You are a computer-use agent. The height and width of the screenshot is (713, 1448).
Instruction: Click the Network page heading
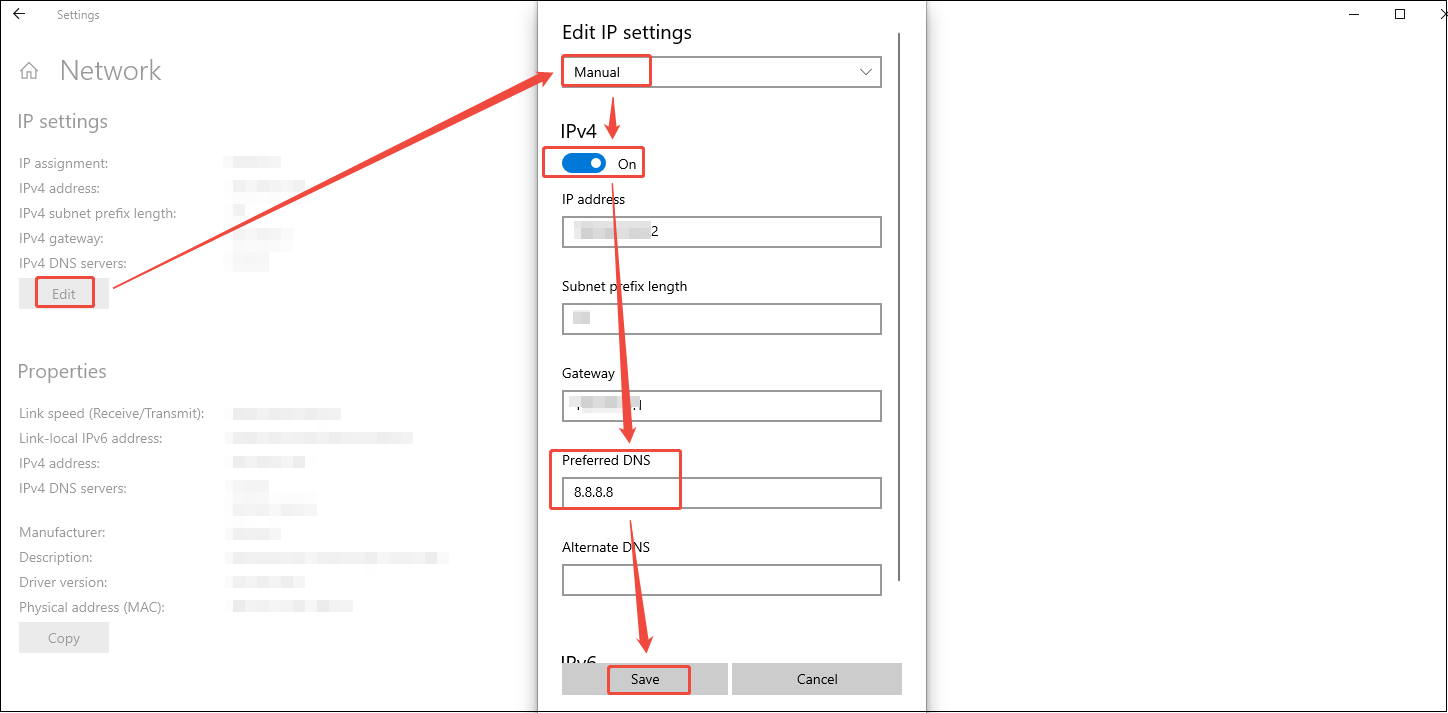coord(110,70)
